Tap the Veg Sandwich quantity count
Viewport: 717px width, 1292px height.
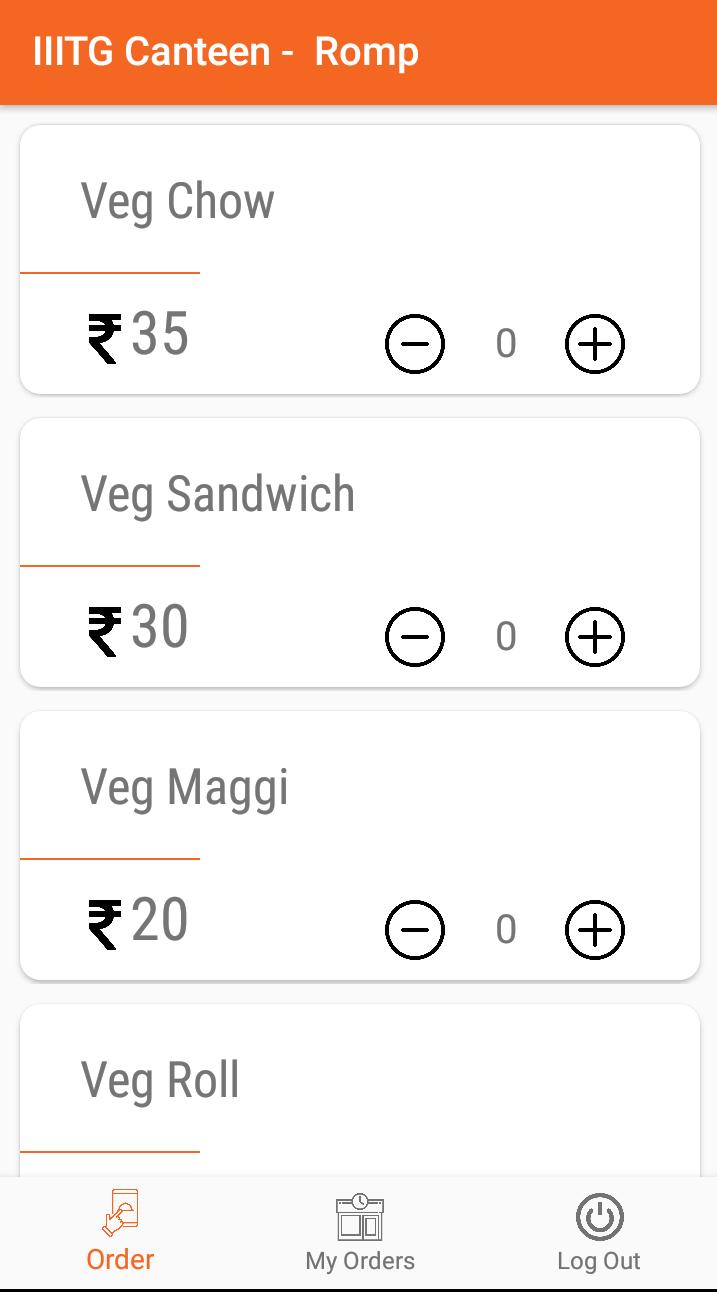(506, 637)
